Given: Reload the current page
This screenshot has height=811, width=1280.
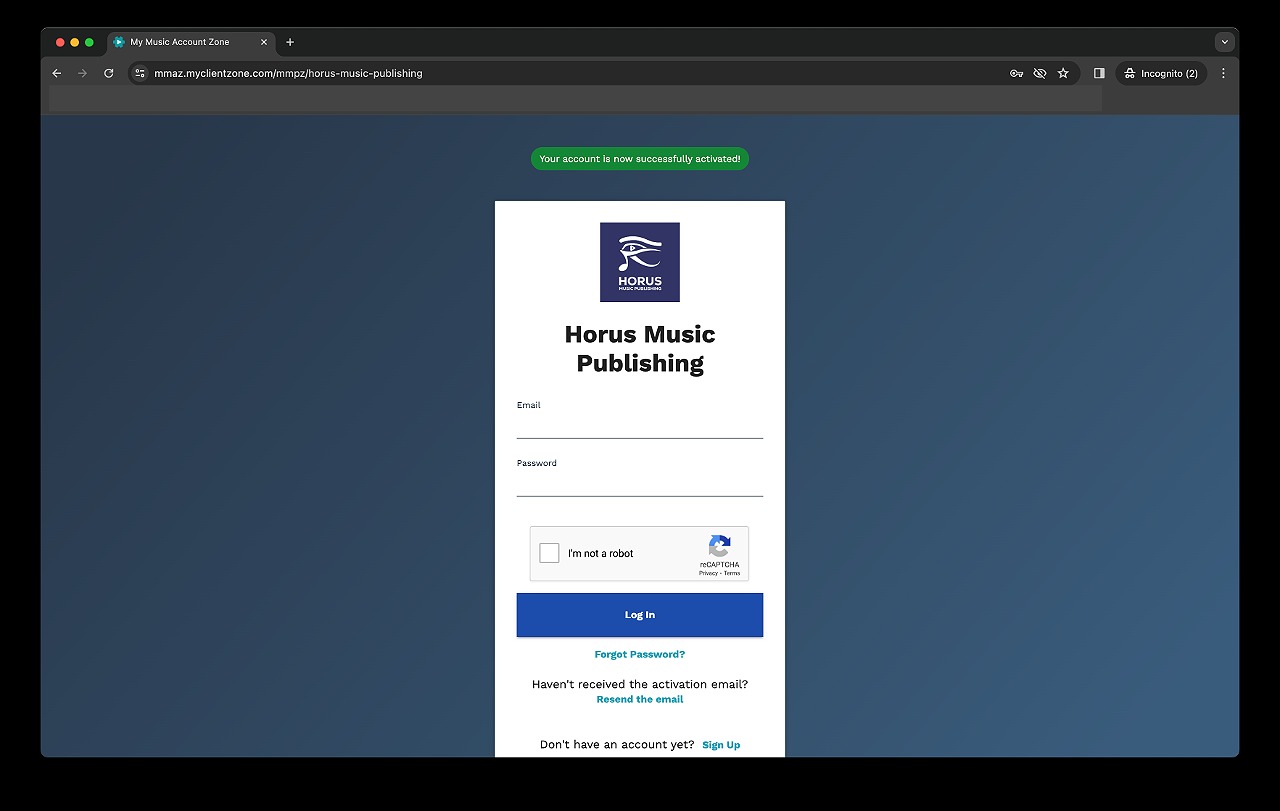Looking at the screenshot, I should click(109, 73).
